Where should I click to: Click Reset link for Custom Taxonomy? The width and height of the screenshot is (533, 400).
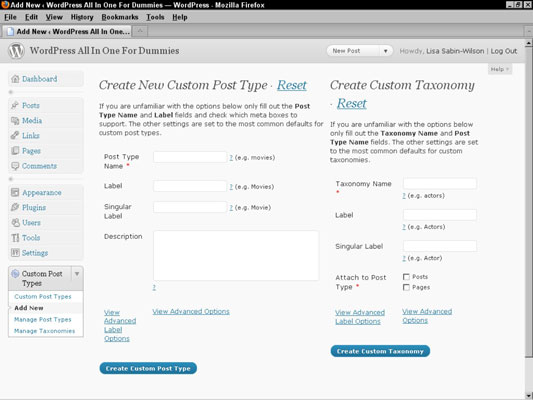click(351, 103)
